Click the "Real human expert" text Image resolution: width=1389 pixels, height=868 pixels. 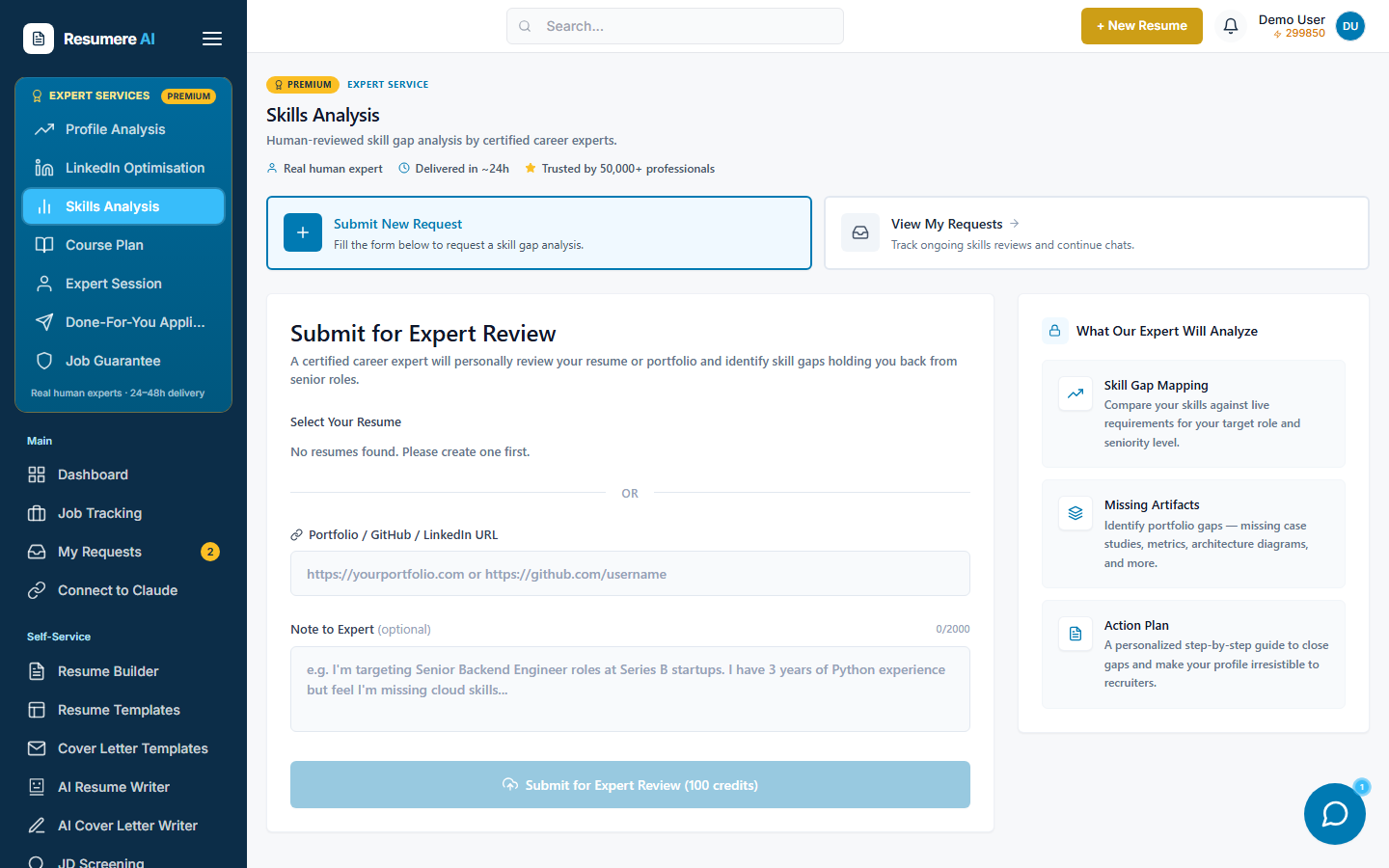333,169
